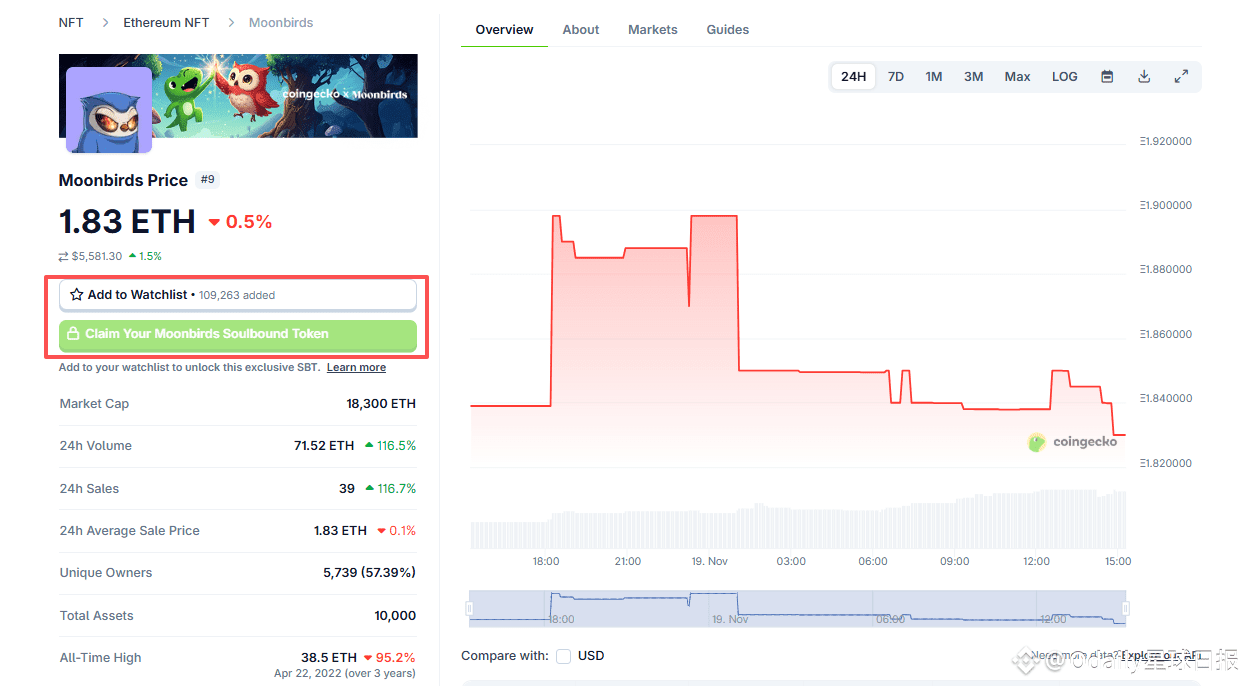Click the CoinGecko logo watermark on chart
This screenshot has width=1247, height=686.
[1073, 442]
